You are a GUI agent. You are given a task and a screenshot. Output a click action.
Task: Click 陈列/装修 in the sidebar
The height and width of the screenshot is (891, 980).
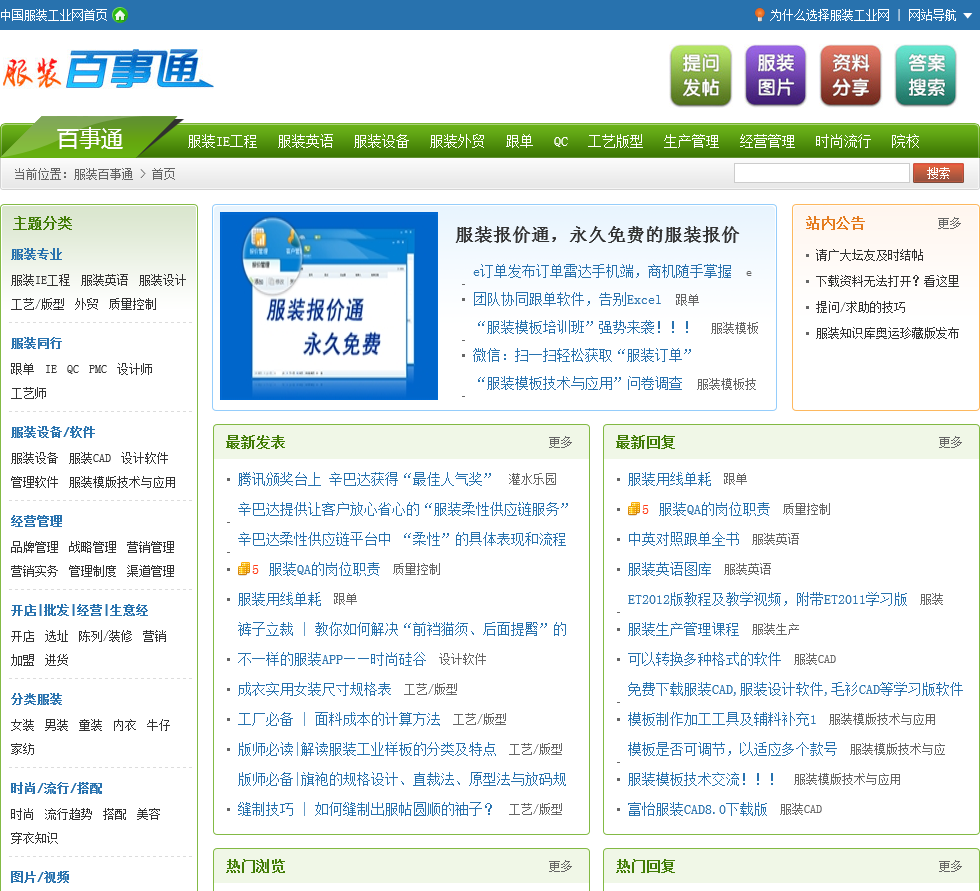pos(105,636)
